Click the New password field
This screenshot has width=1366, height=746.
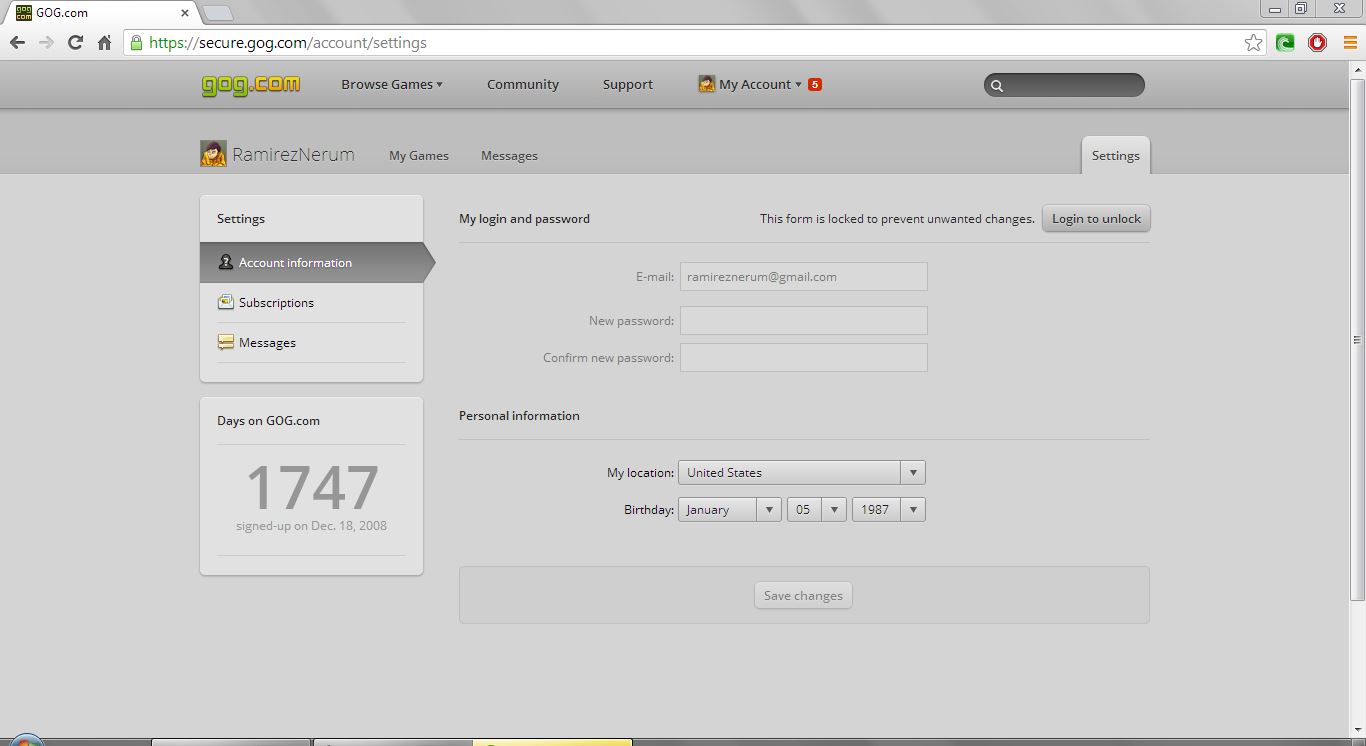coord(804,320)
